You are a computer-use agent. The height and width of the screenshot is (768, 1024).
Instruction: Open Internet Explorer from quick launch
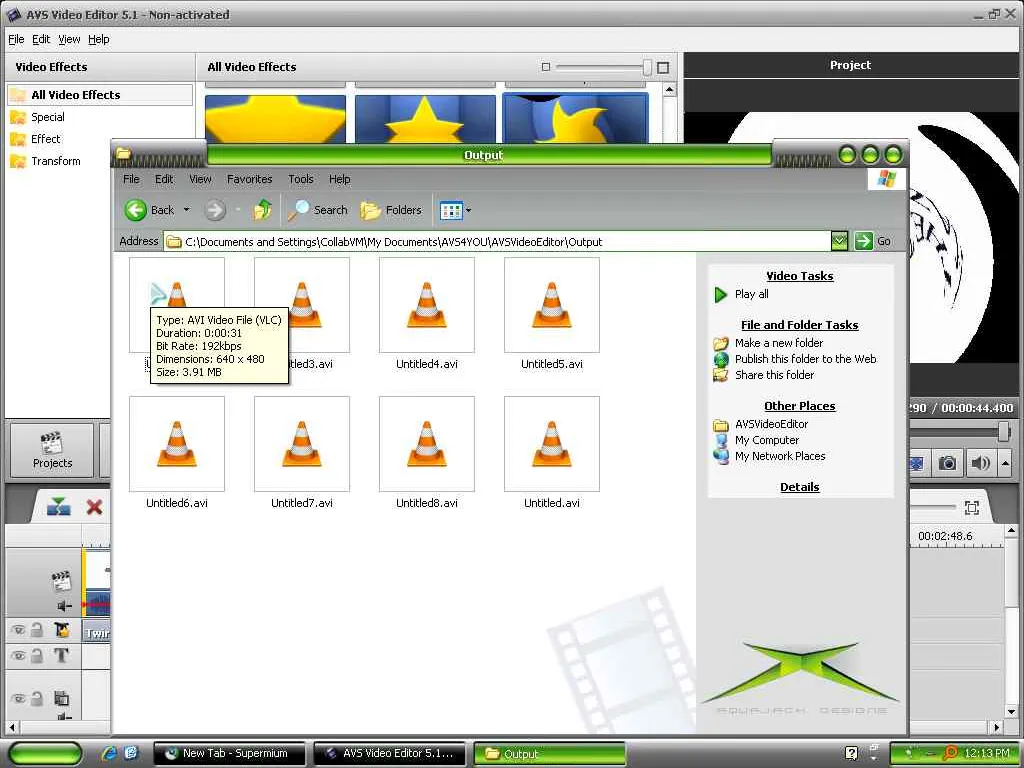109,753
